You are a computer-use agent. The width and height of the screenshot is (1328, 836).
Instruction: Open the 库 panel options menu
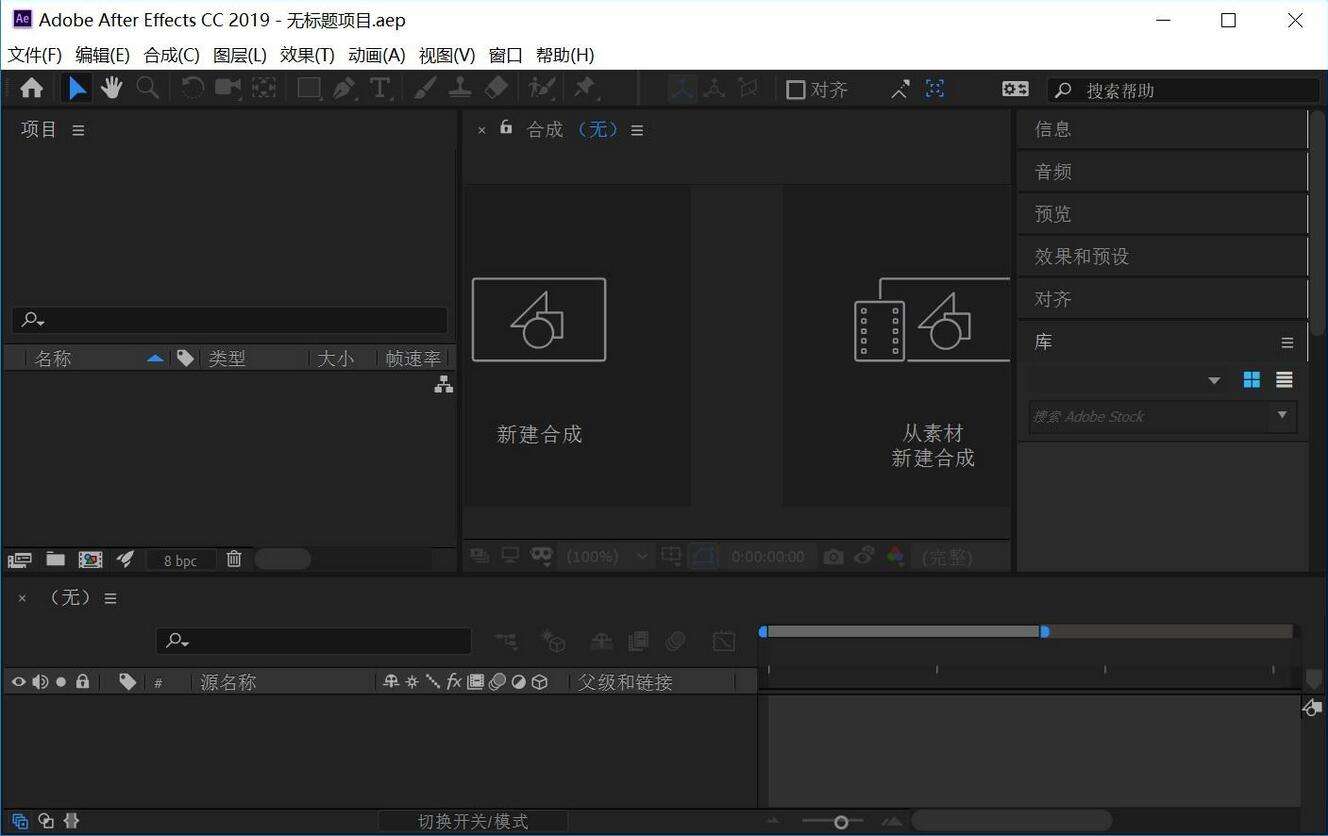click(x=1287, y=343)
